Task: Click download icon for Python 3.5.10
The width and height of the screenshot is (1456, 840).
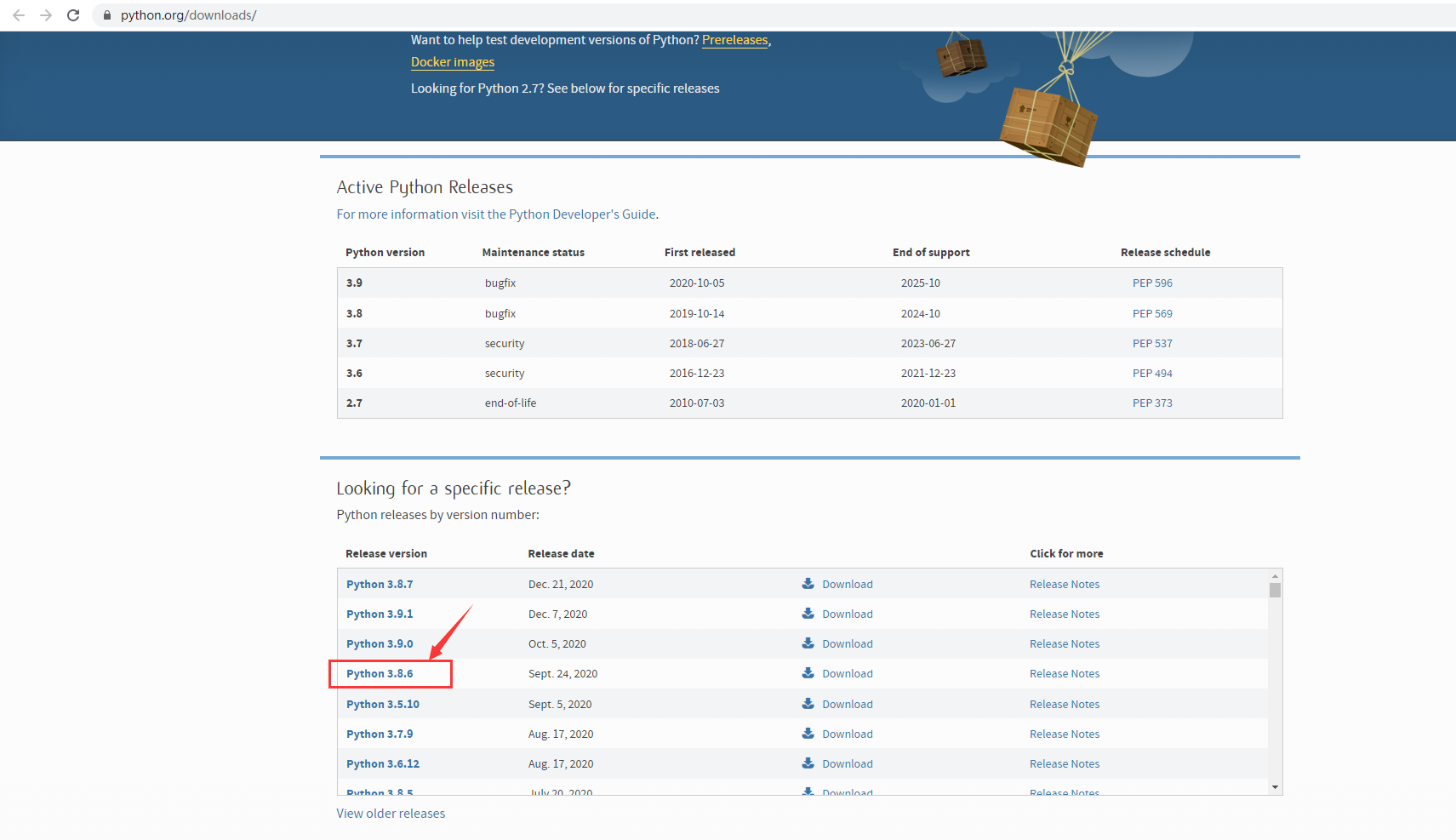Action: (x=808, y=704)
